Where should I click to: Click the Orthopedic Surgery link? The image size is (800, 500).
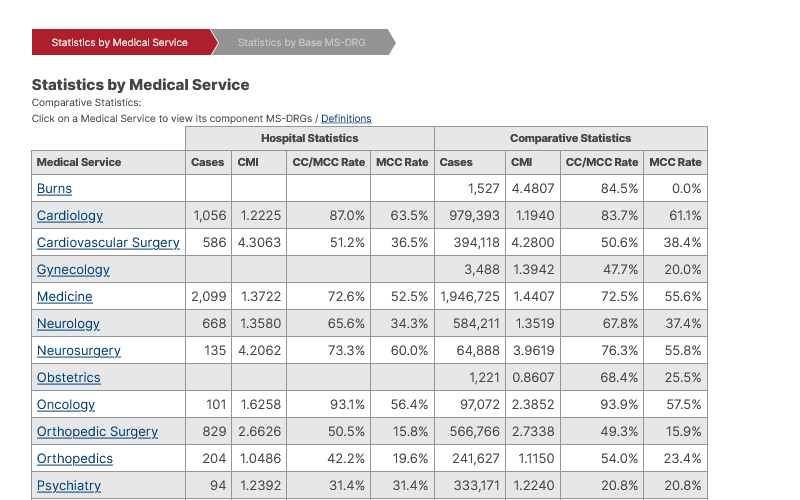pos(97,432)
